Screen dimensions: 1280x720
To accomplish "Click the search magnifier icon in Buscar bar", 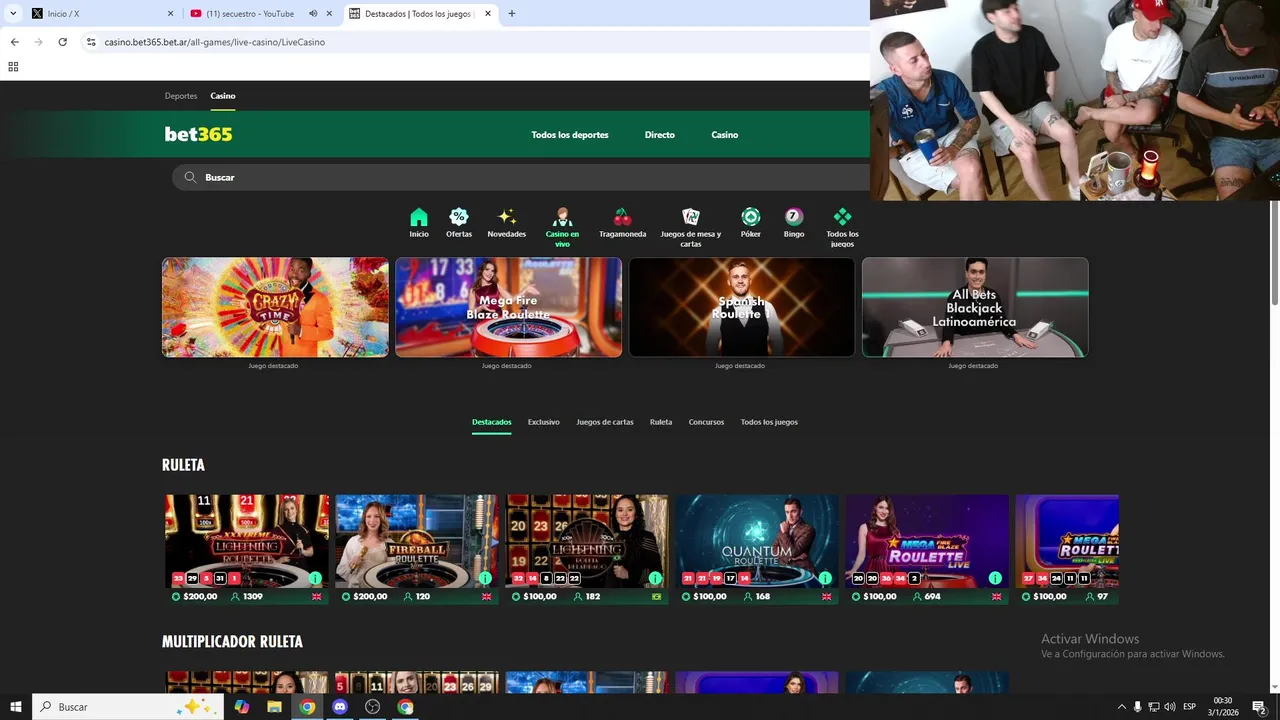I will [190, 177].
